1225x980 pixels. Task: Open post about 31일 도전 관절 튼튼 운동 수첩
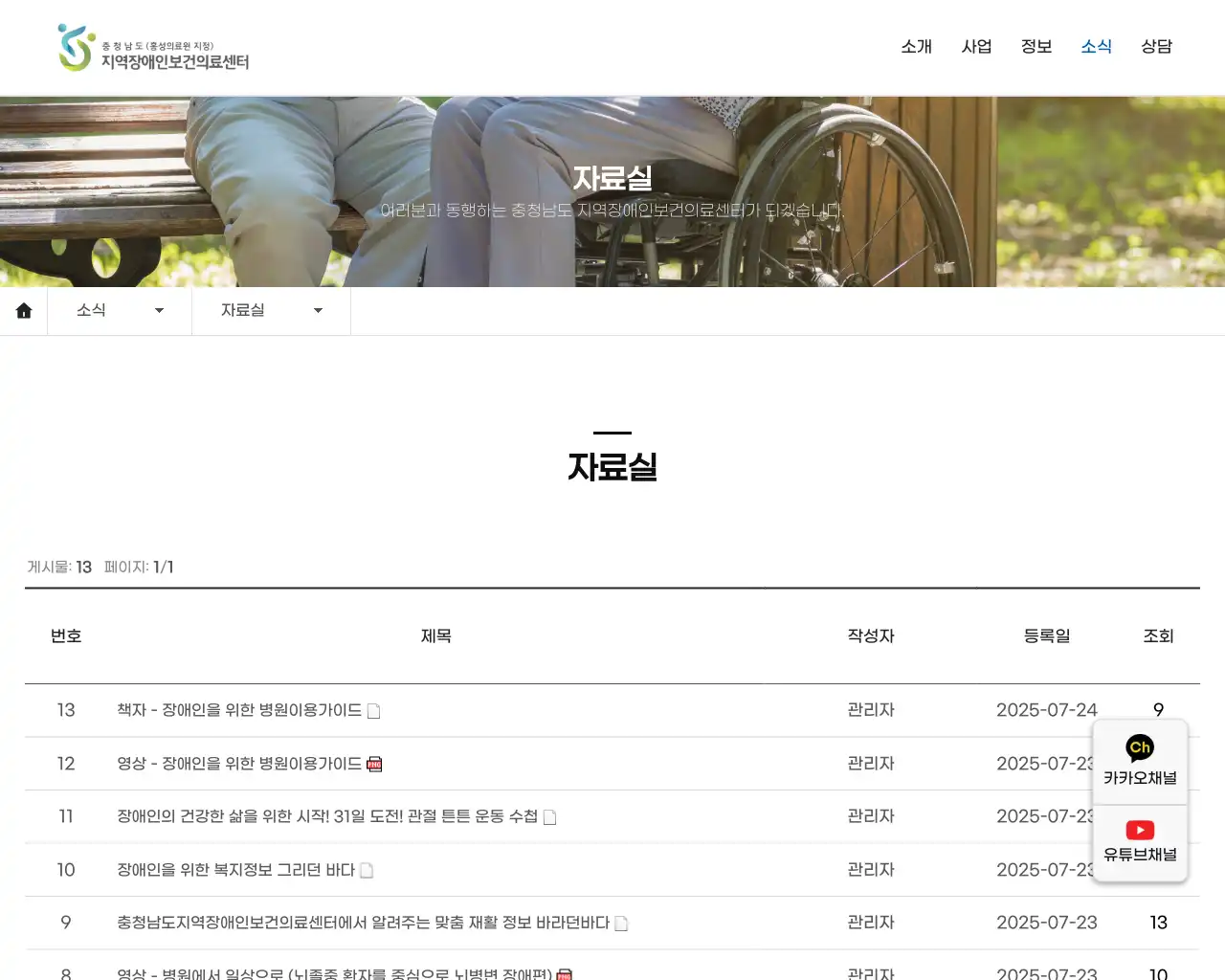click(x=327, y=816)
